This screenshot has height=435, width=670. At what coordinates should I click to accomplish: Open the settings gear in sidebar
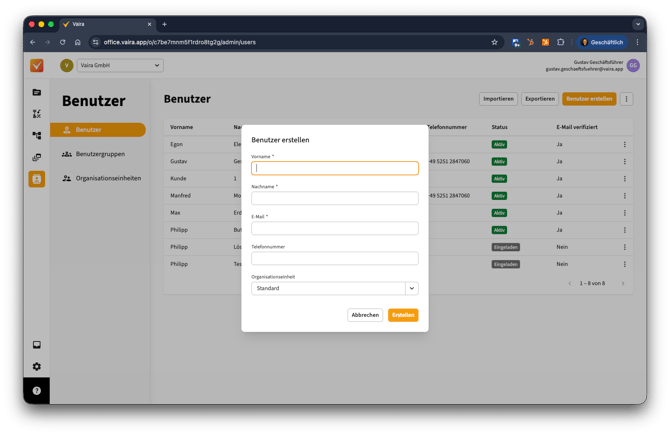pyautogui.click(x=37, y=367)
